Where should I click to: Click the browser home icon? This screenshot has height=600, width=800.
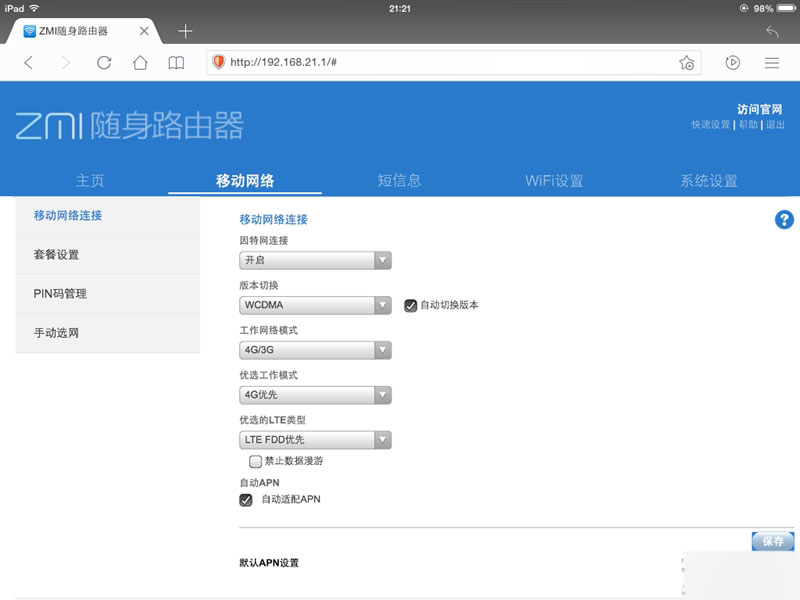(139, 62)
